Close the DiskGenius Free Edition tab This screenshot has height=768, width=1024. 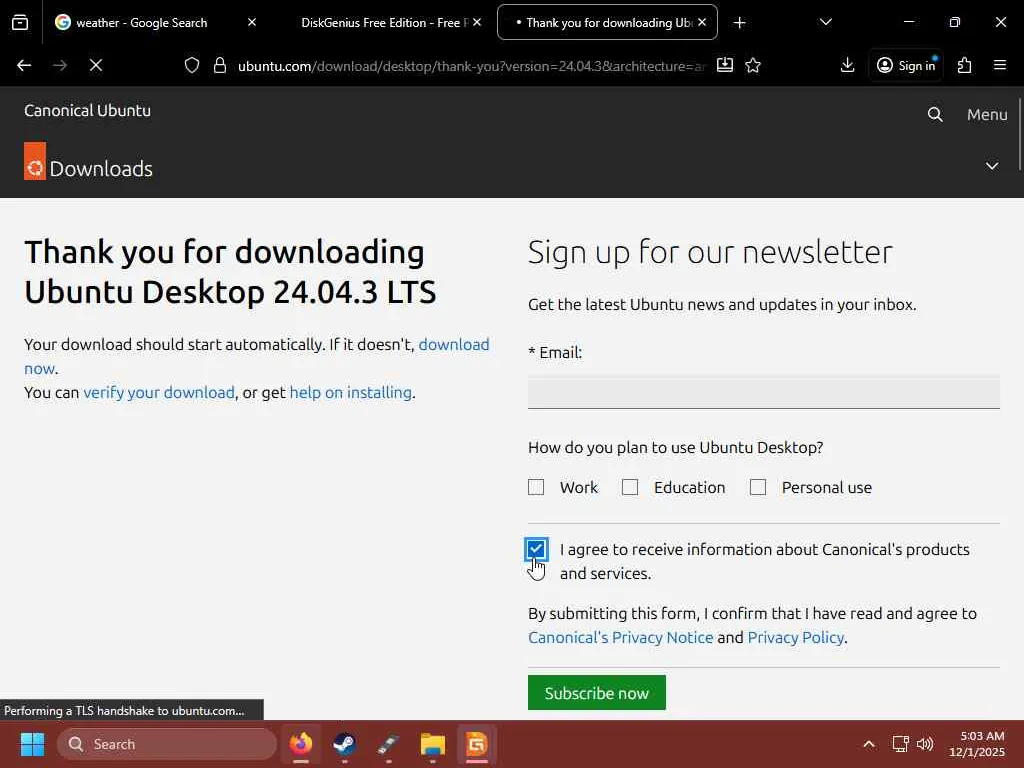point(477,22)
